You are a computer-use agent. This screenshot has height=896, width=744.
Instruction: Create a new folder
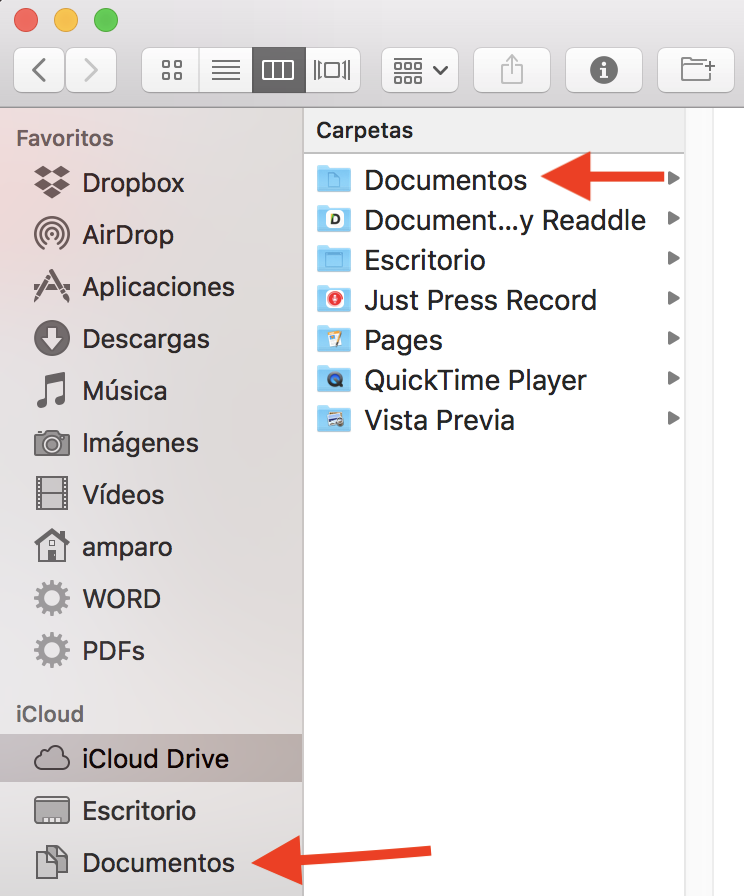pos(696,69)
